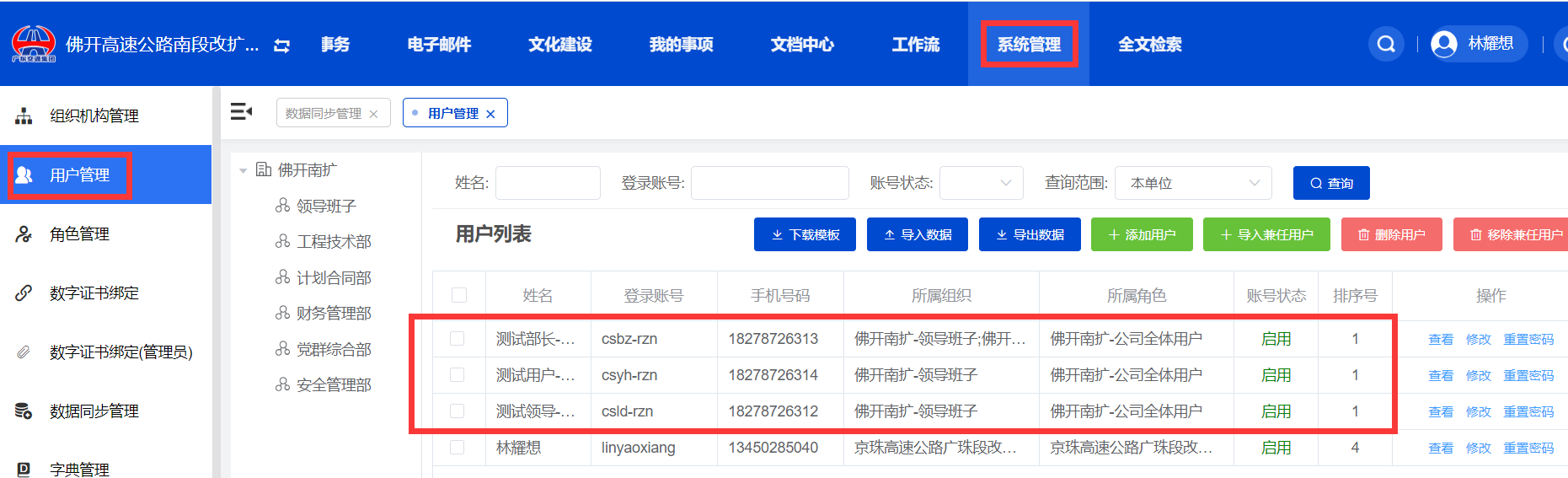Open the header search magnifier icon
Image resolution: width=1568 pixels, height=478 pixels.
(1386, 44)
